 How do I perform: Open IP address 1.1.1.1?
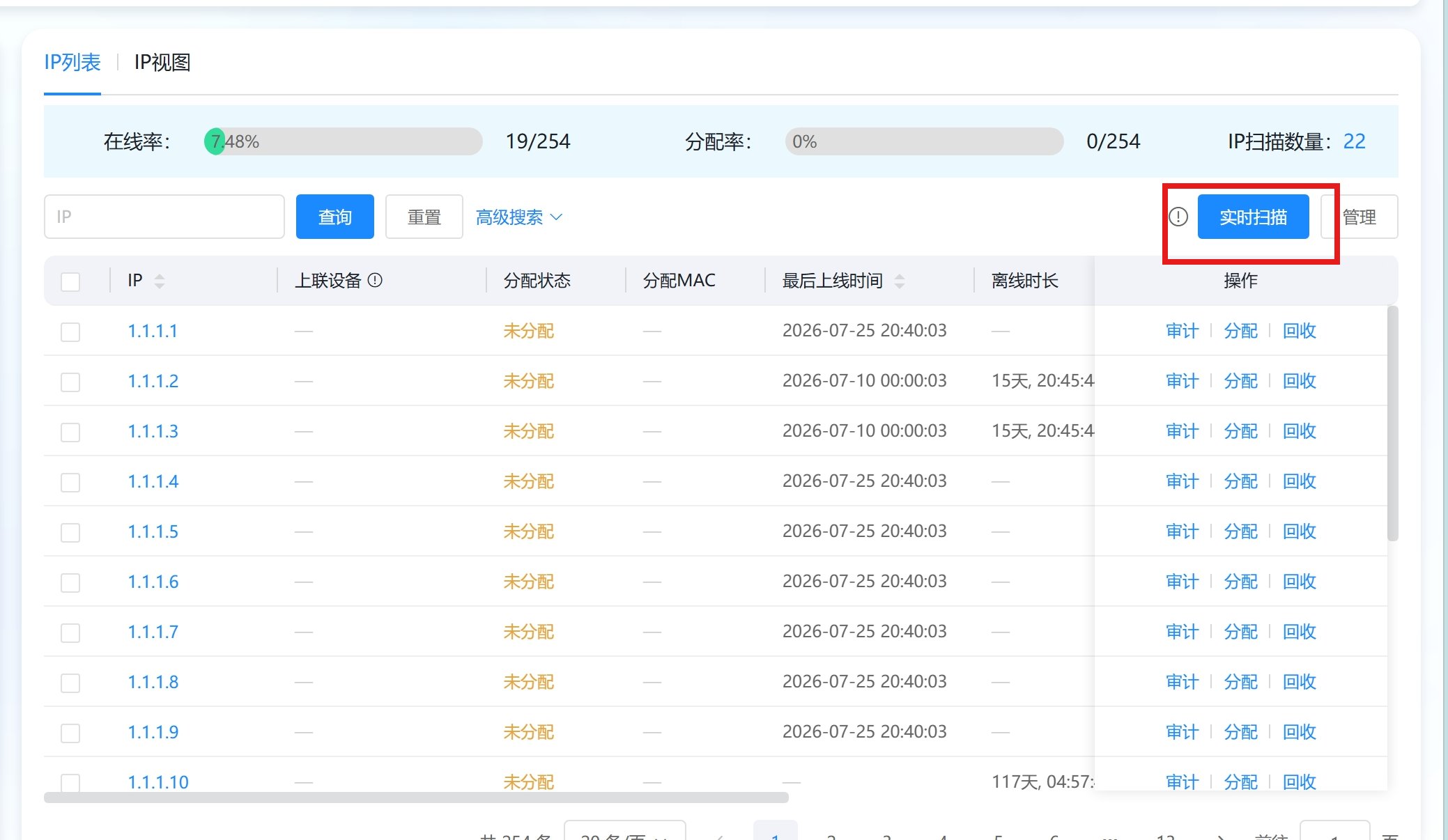pos(153,331)
